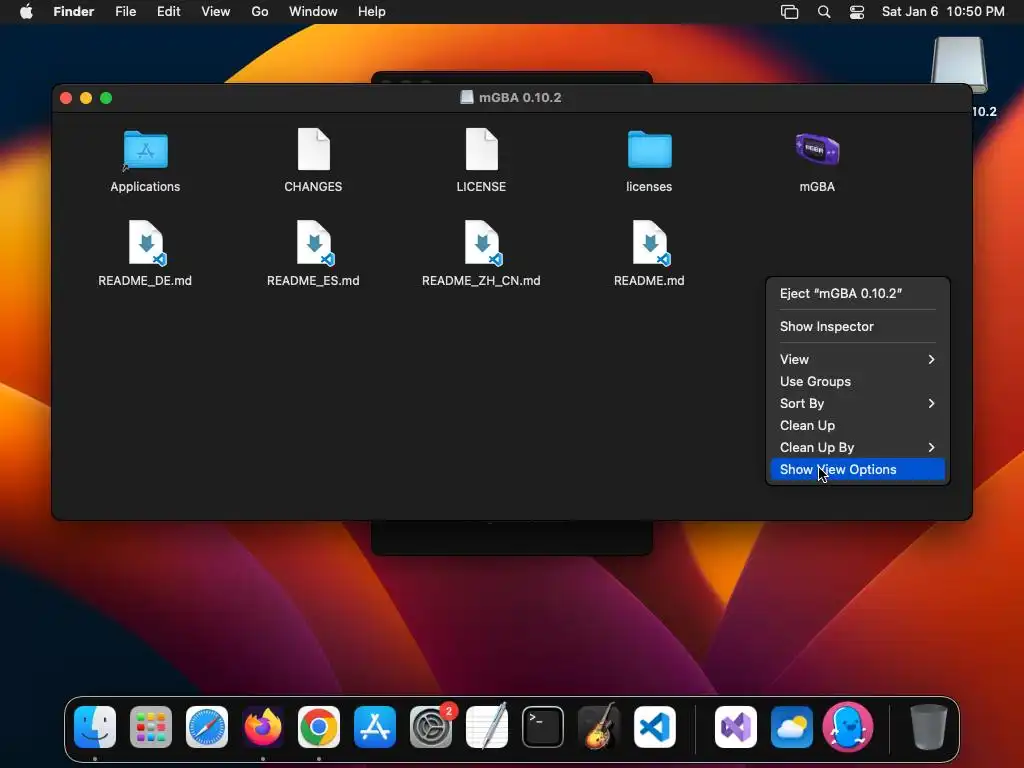Open the File menu
Image resolution: width=1024 pixels, height=768 pixels.
[125, 12]
